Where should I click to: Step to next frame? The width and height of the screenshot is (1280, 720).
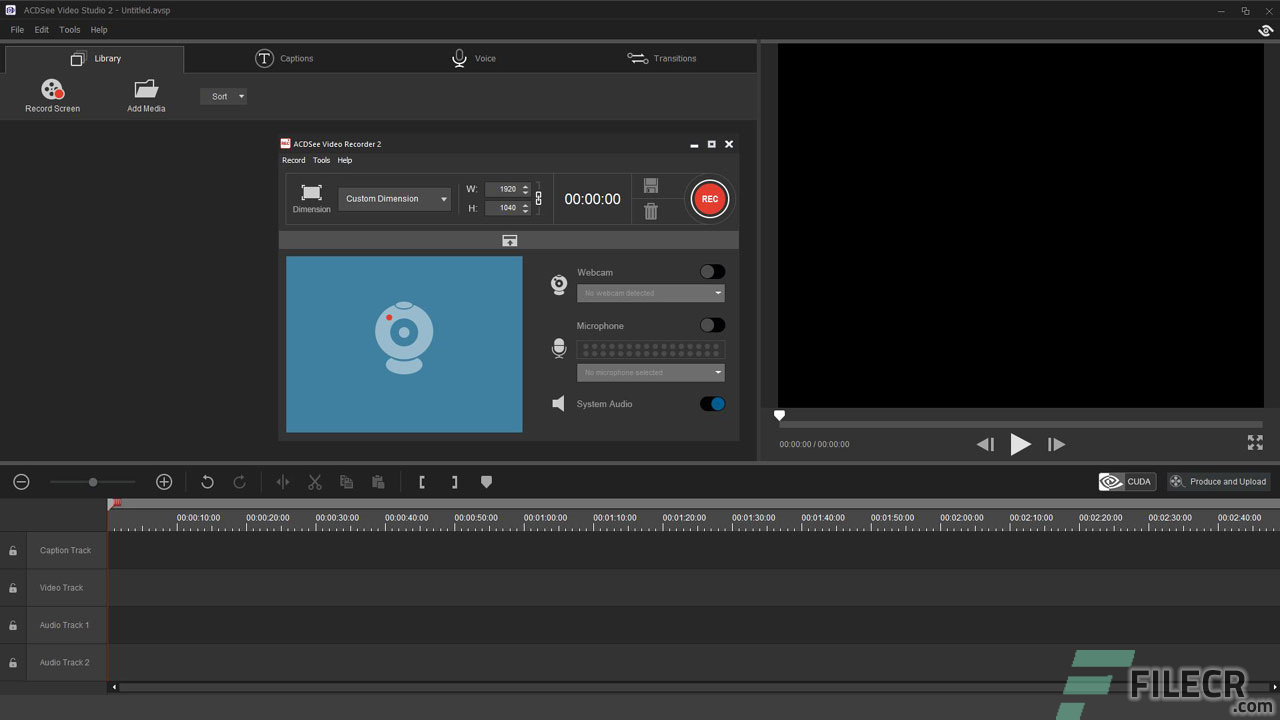[1056, 444]
